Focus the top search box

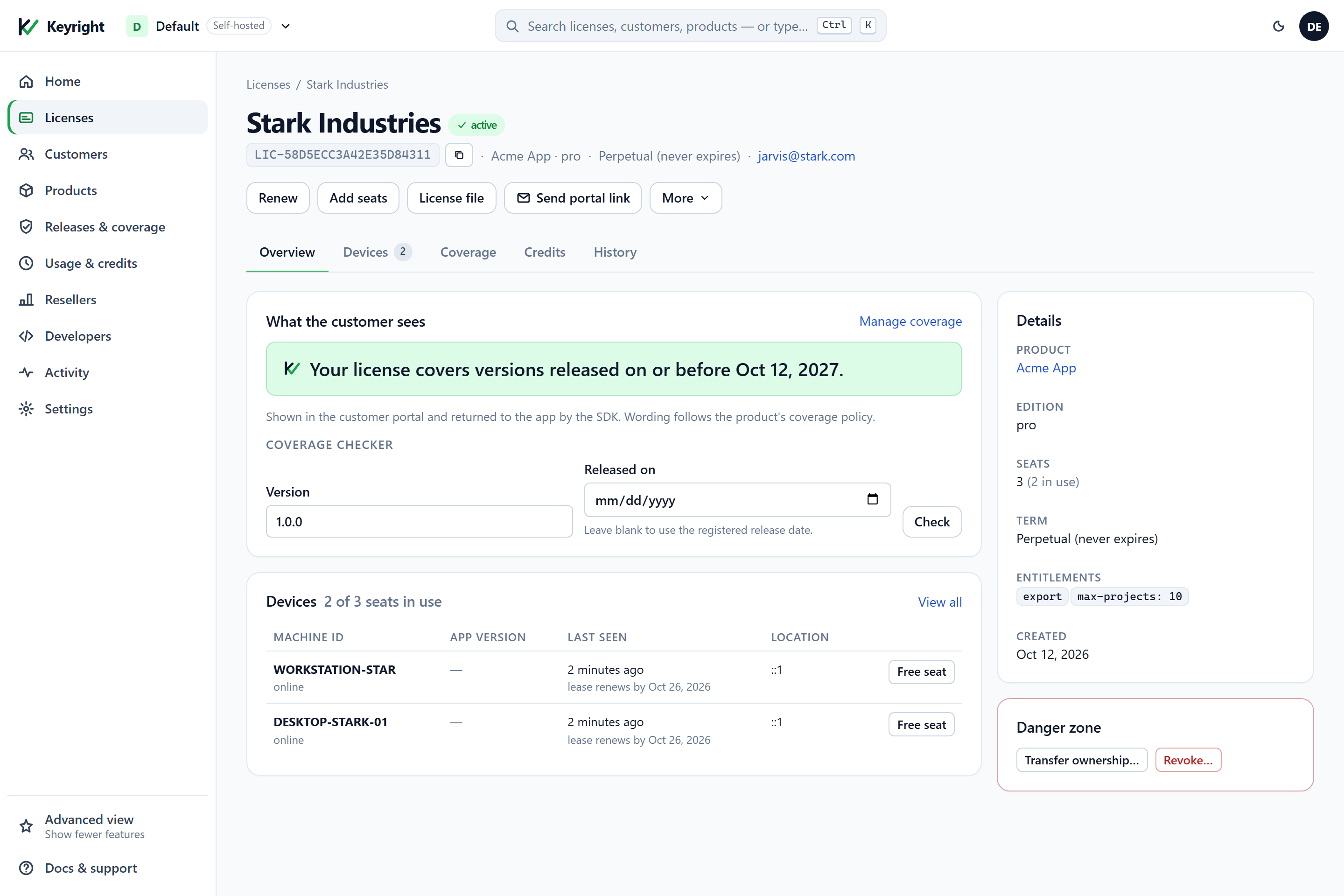(x=690, y=26)
